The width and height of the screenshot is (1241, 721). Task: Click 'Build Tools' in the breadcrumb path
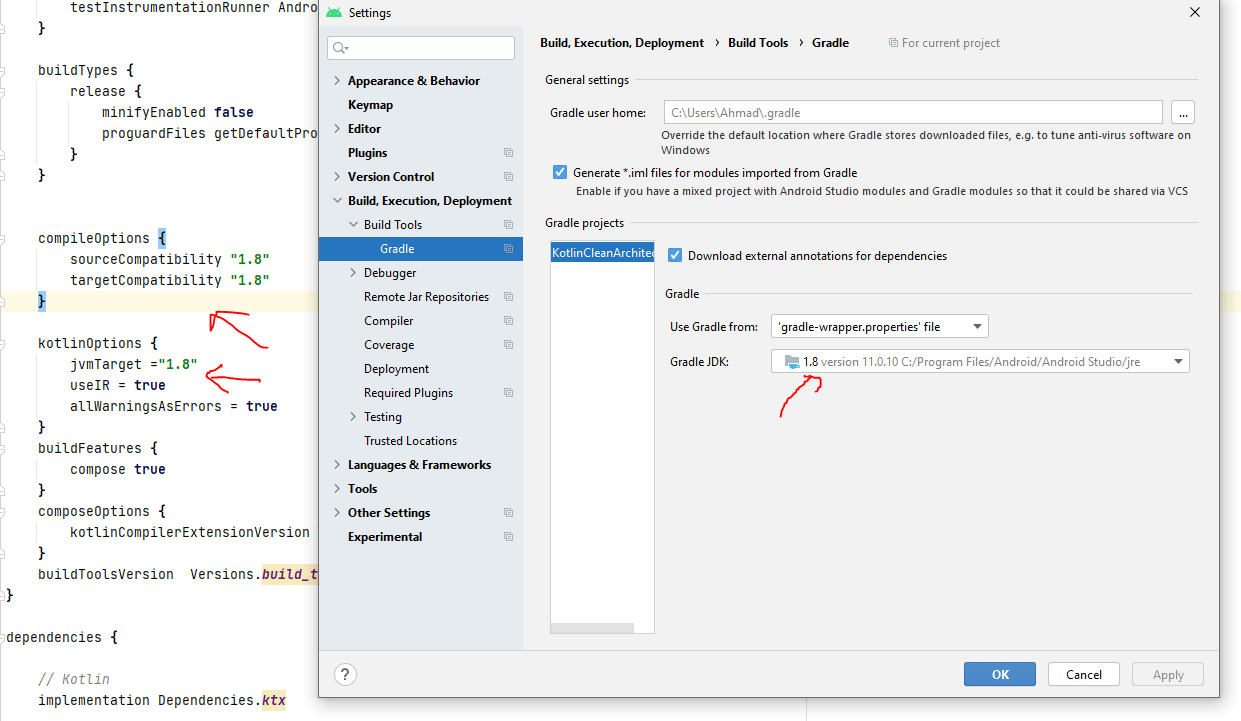coord(757,42)
